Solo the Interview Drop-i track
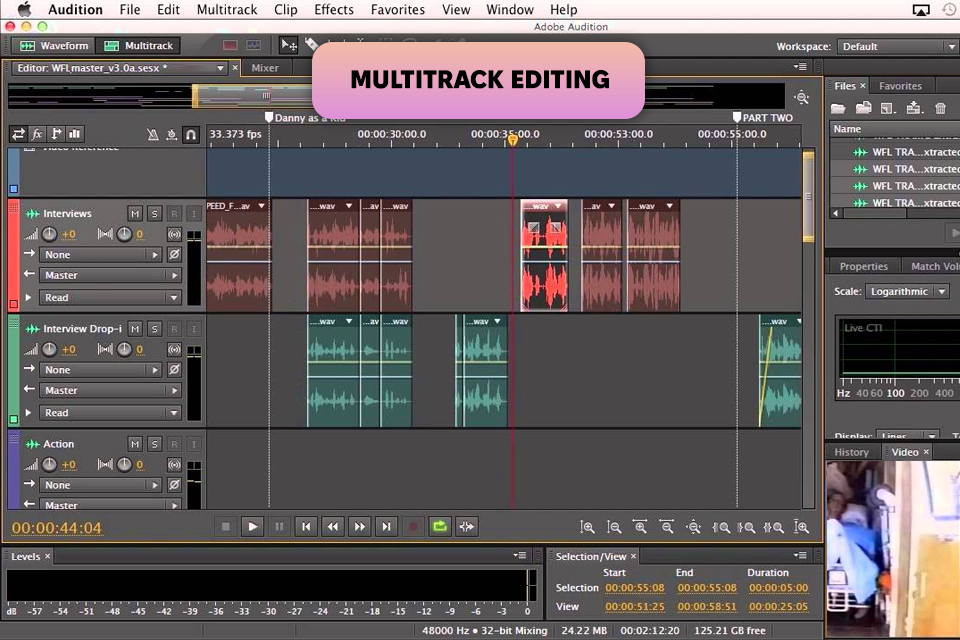960x640 pixels. [154, 328]
